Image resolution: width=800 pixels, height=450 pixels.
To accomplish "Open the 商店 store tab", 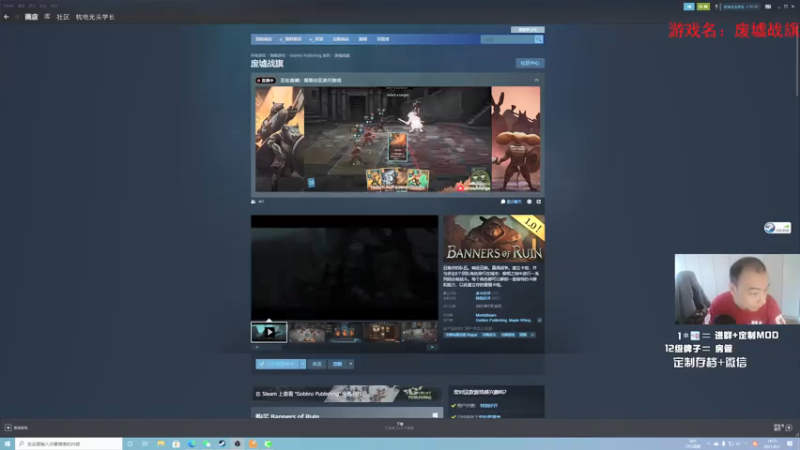I will click(31, 17).
